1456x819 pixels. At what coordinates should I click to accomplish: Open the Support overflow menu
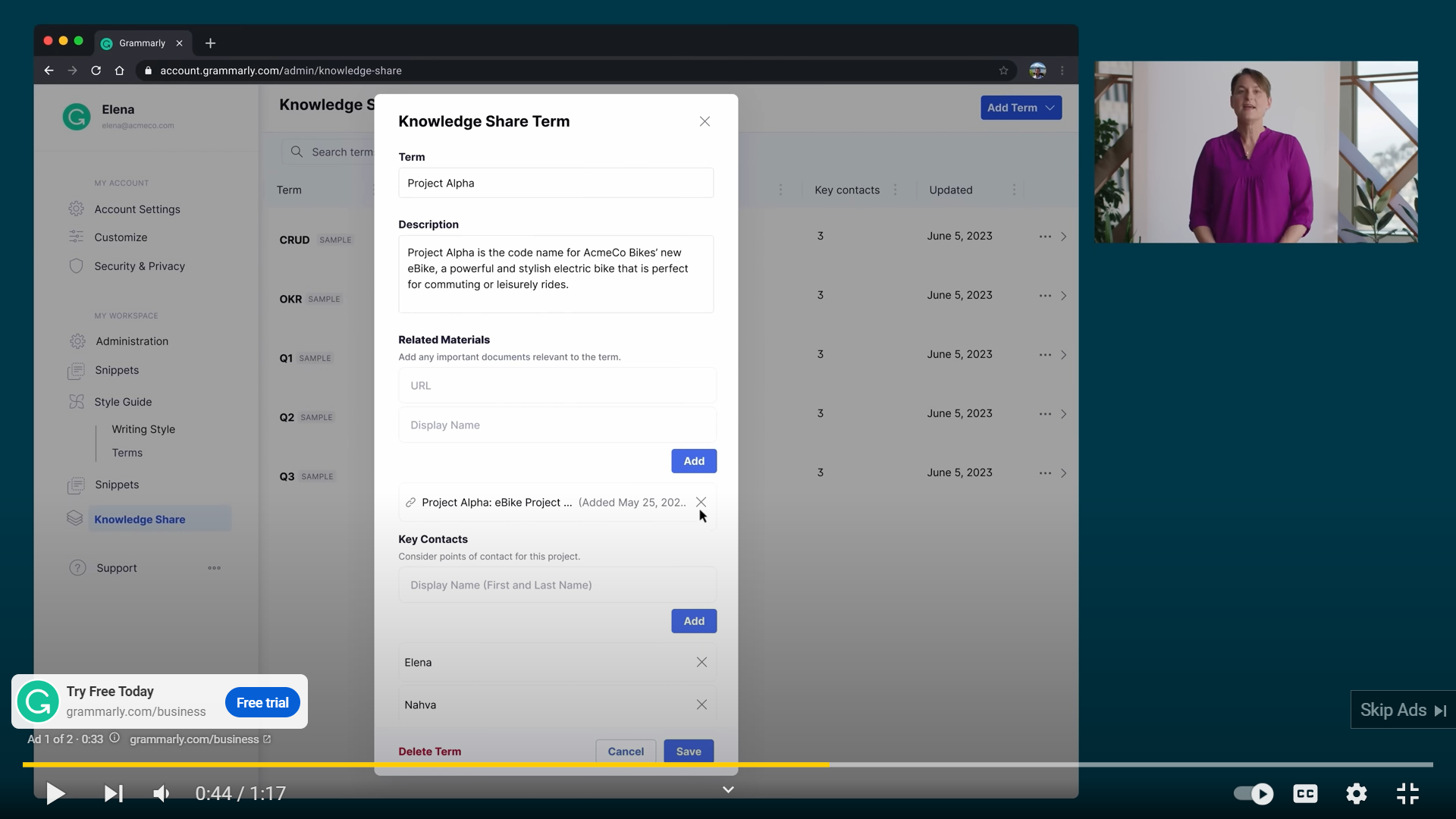(x=214, y=567)
